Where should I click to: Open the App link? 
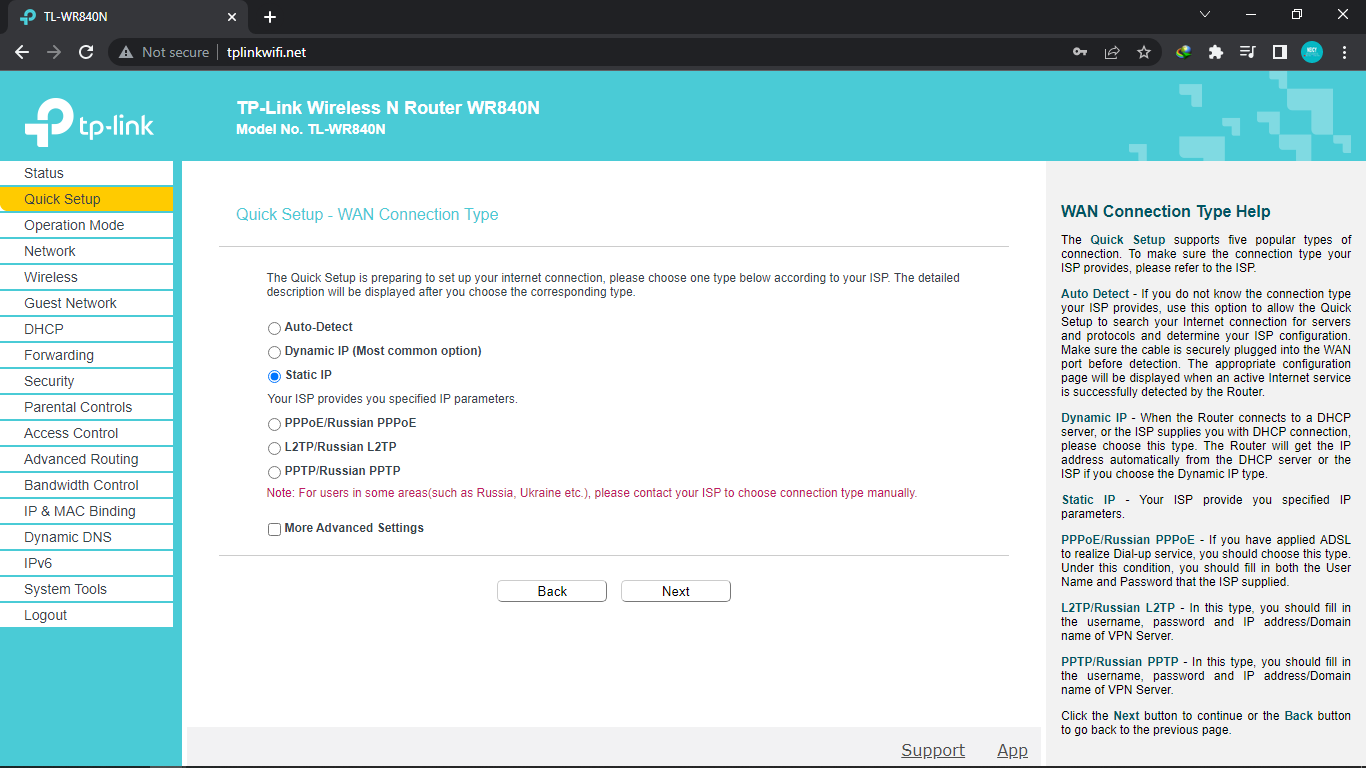click(1012, 750)
